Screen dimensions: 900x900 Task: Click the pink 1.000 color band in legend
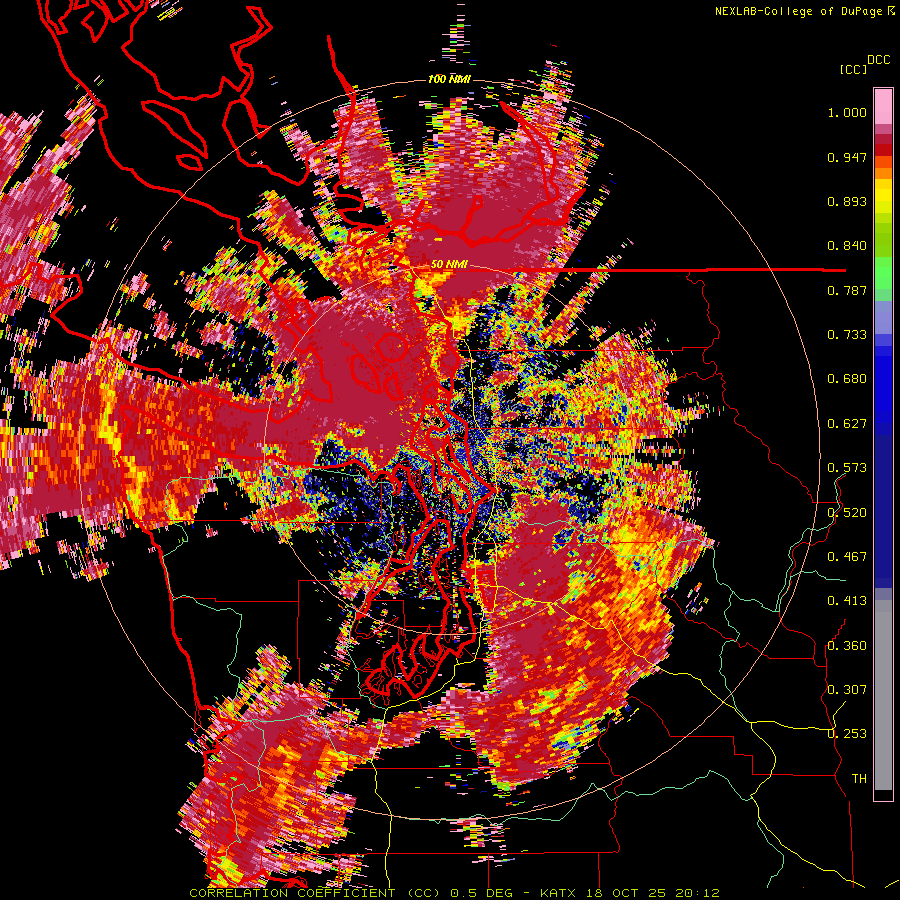pos(883,107)
